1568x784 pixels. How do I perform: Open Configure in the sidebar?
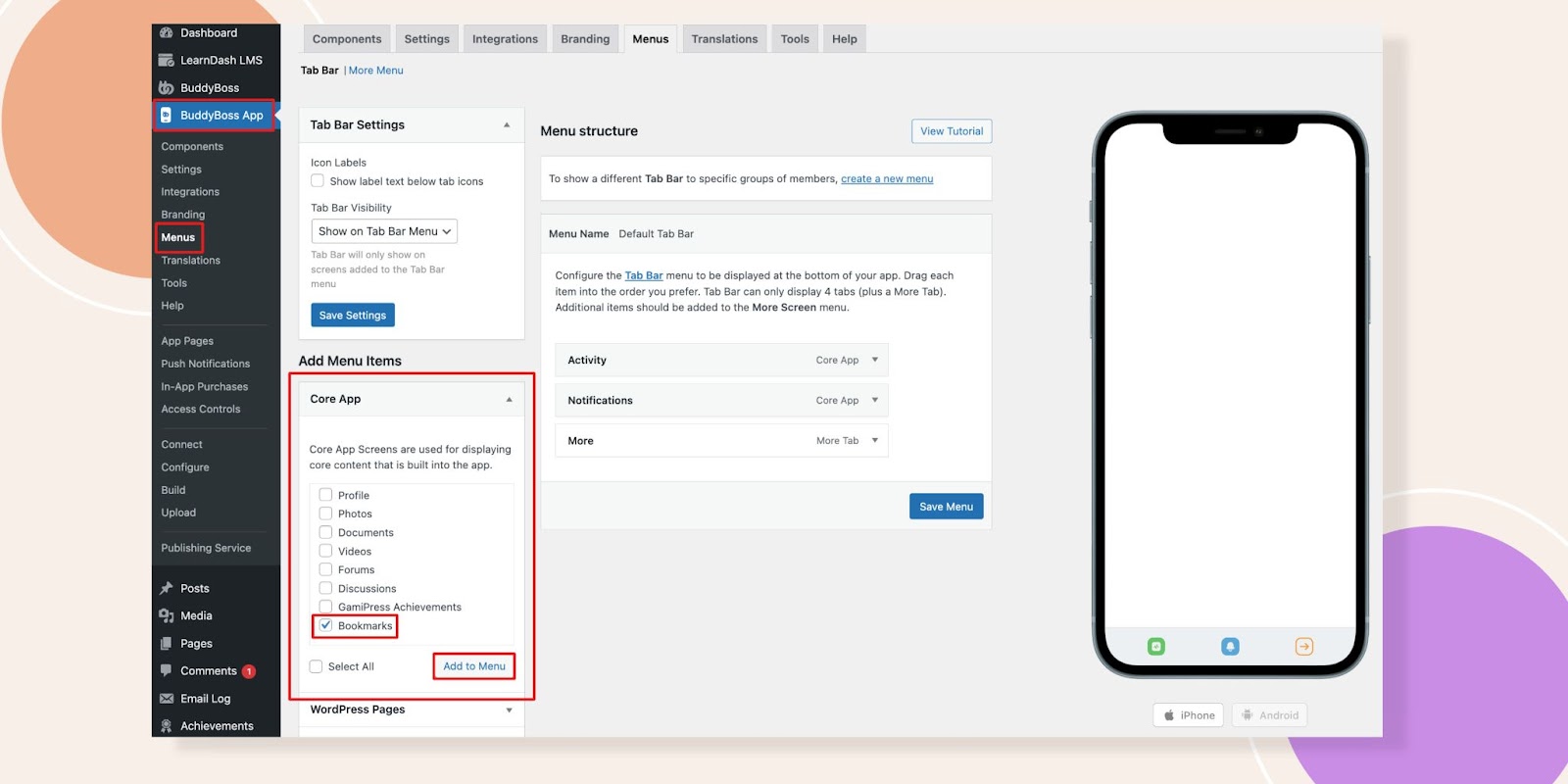[x=185, y=467]
